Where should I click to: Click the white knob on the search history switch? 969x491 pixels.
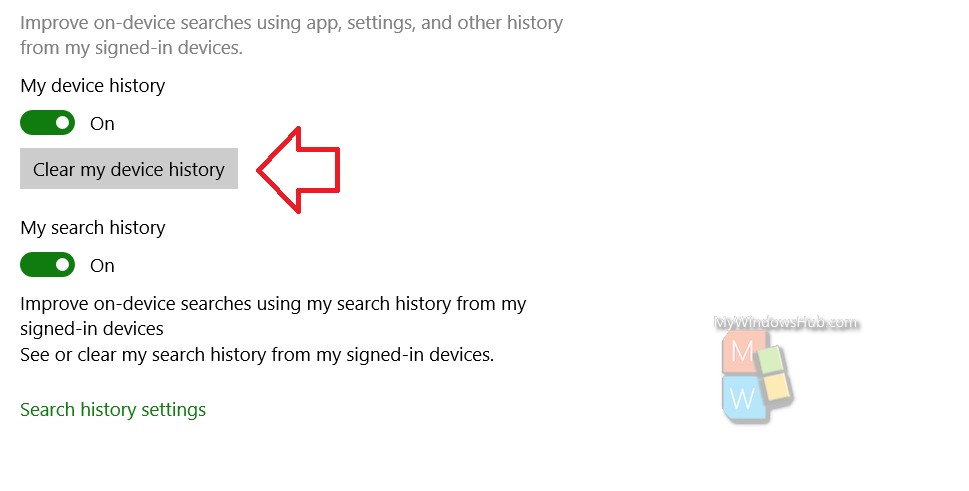pos(62,265)
